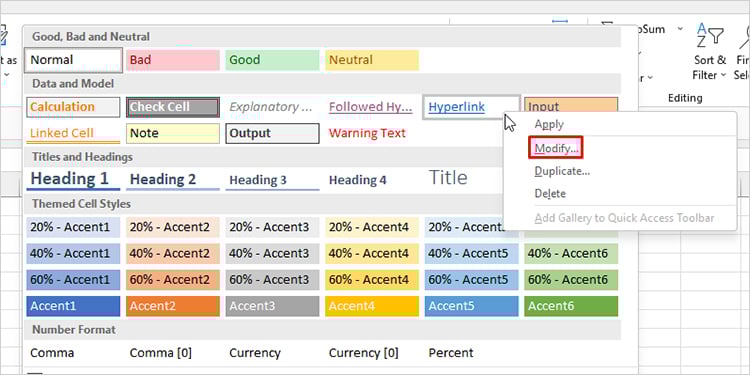Apply the solid Accent6 style
750x375 pixels.
click(571, 306)
